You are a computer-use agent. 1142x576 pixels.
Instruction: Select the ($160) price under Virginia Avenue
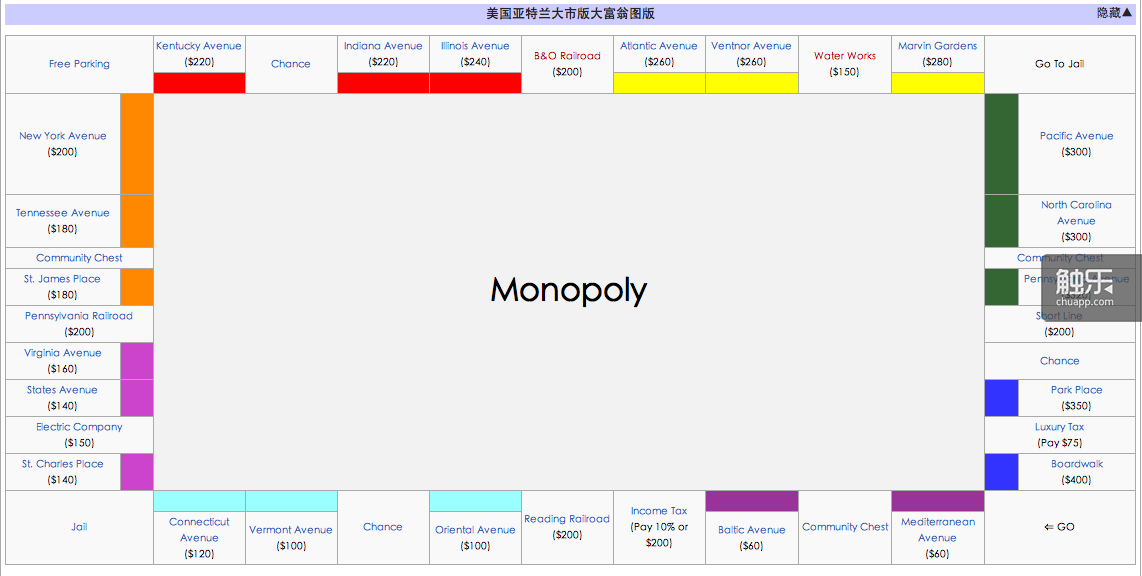point(63,369)
